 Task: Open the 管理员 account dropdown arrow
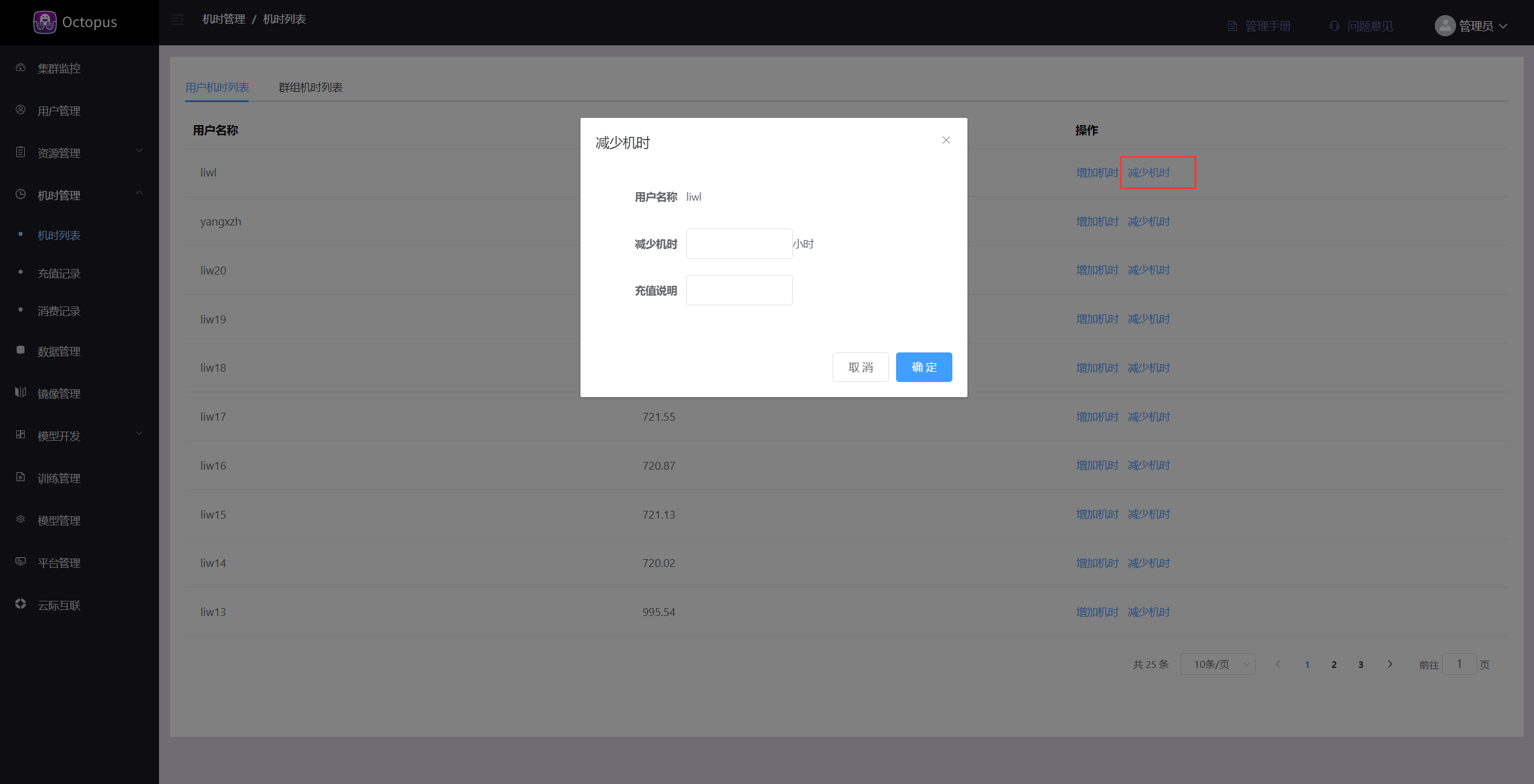point(1503,26)
